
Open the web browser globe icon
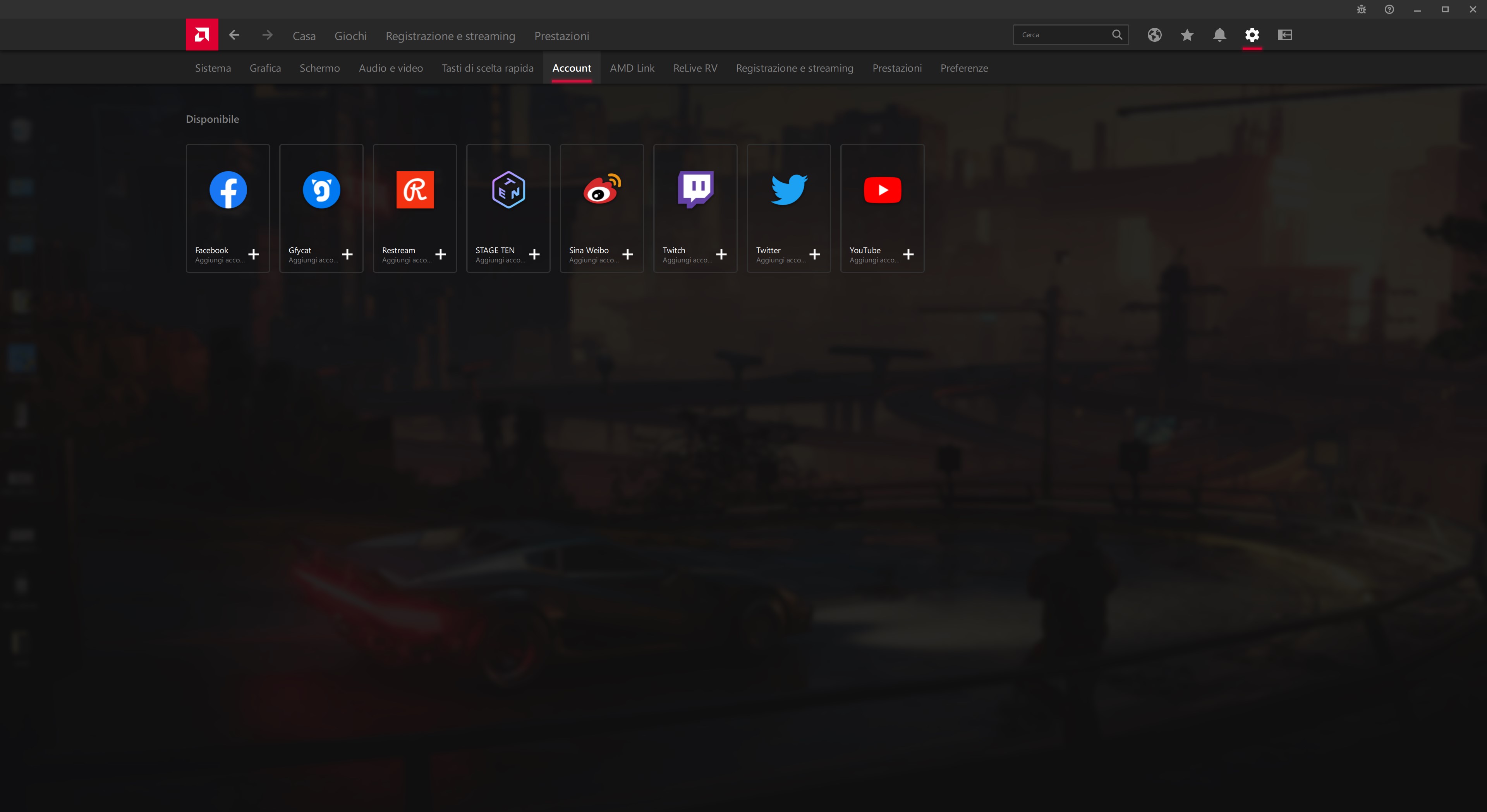coord(1154,35)
